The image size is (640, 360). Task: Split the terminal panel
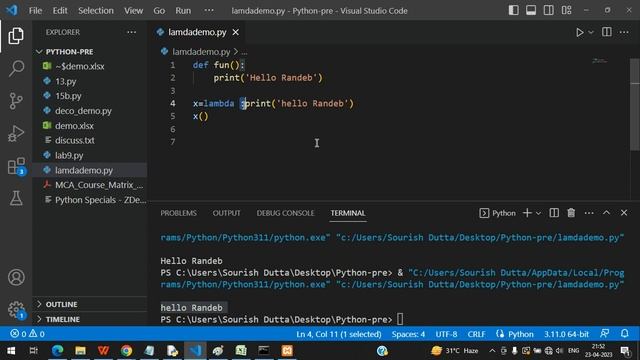(x=554, y=213)
